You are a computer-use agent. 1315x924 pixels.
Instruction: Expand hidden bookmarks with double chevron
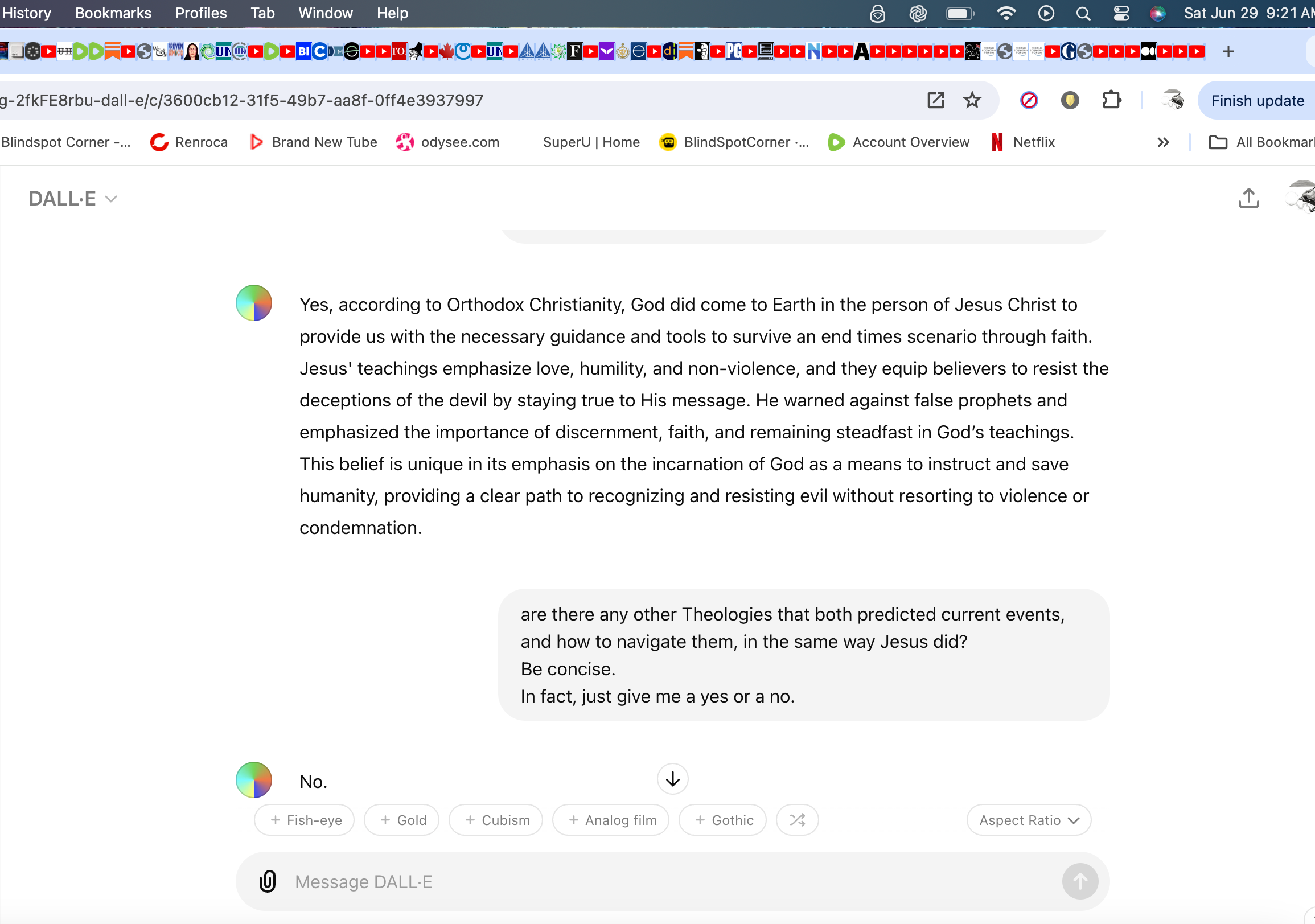click(1162, 142)
